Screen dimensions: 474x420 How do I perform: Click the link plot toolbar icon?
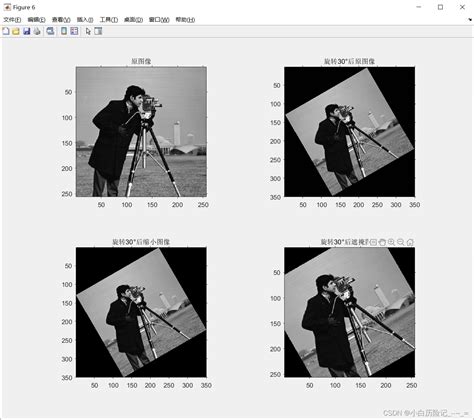coord(50,31)
